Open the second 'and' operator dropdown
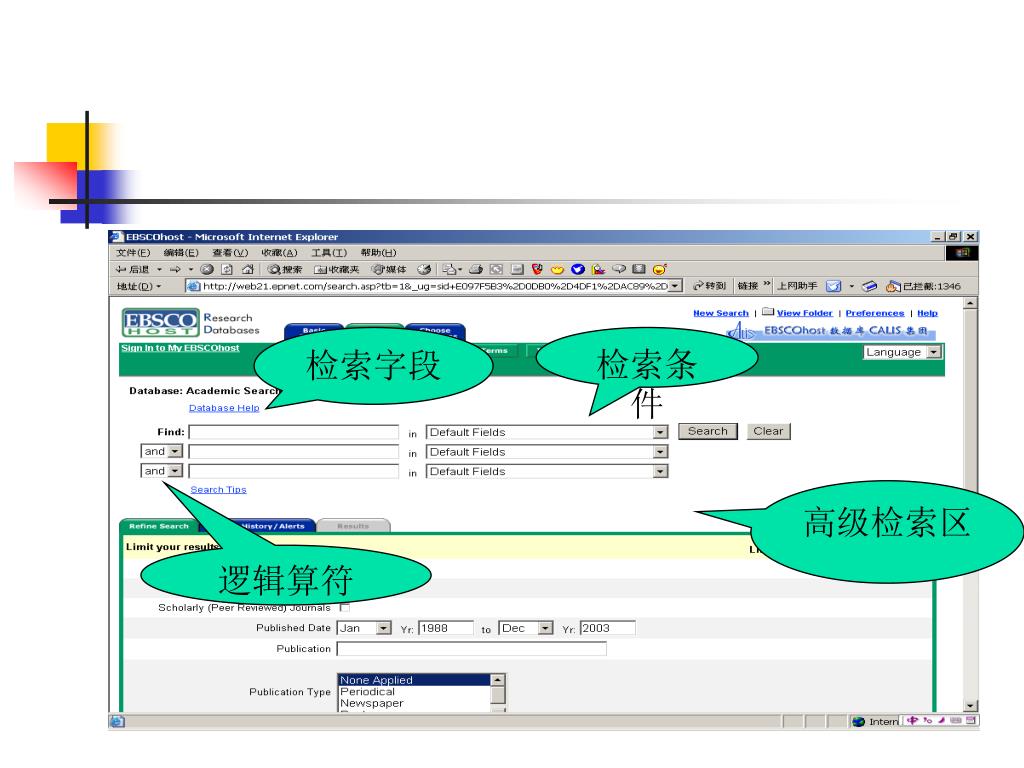Screen dimensions: 1024x768 pyautogui.click(x=161, y=471)
